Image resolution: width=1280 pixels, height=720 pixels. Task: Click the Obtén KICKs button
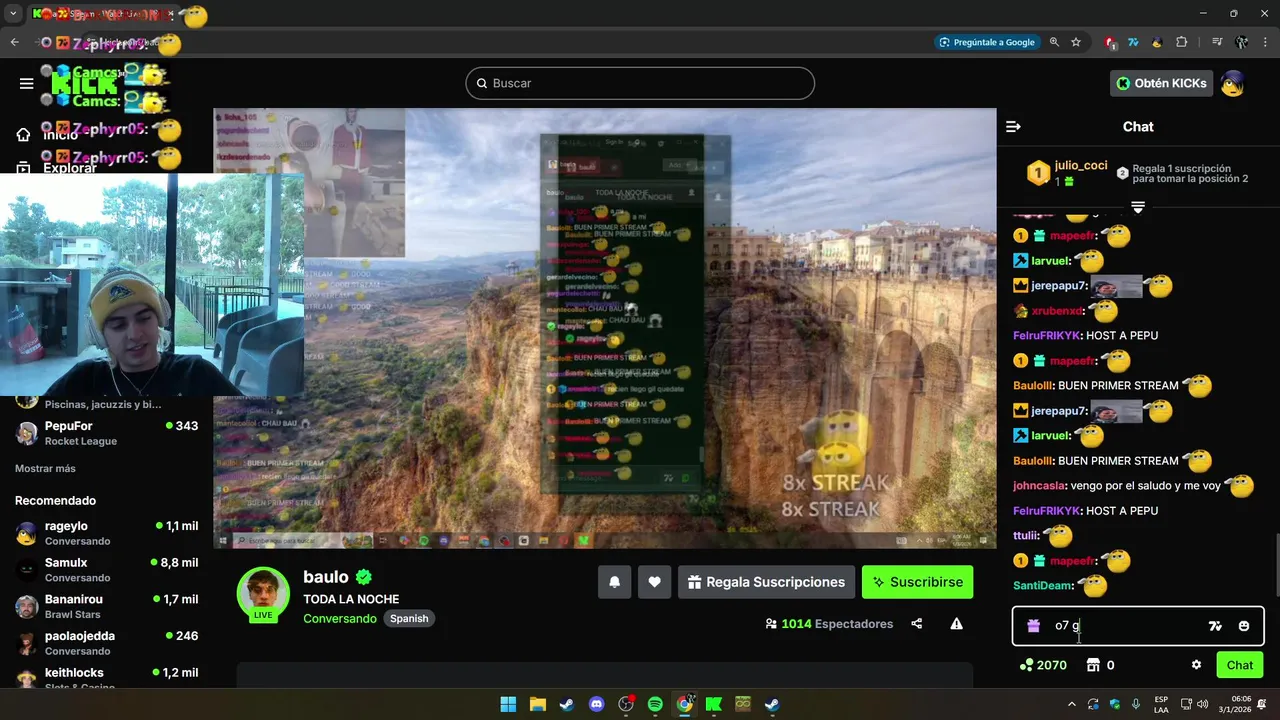tap(1162, 83)
